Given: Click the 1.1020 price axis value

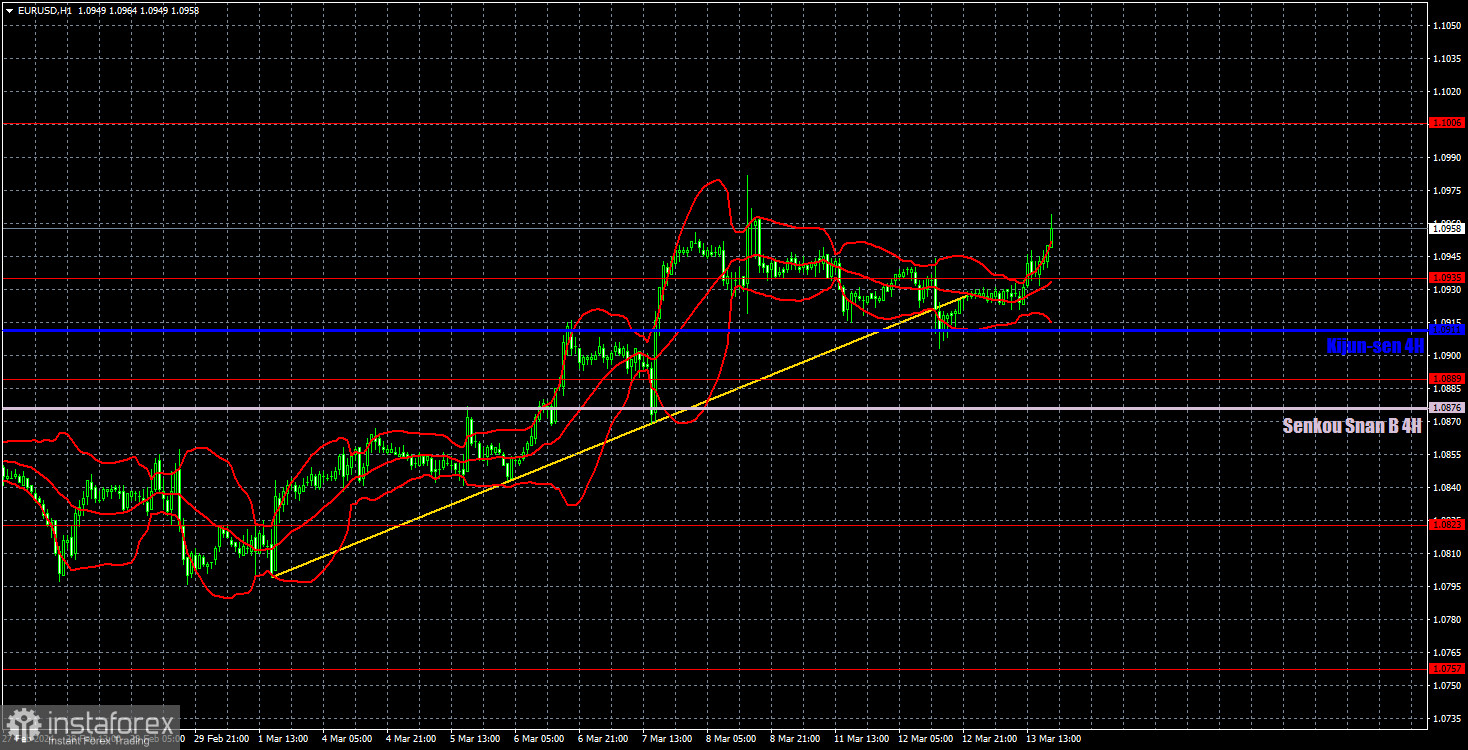Looking at the screenshot, I should [x=1447, y=91].
